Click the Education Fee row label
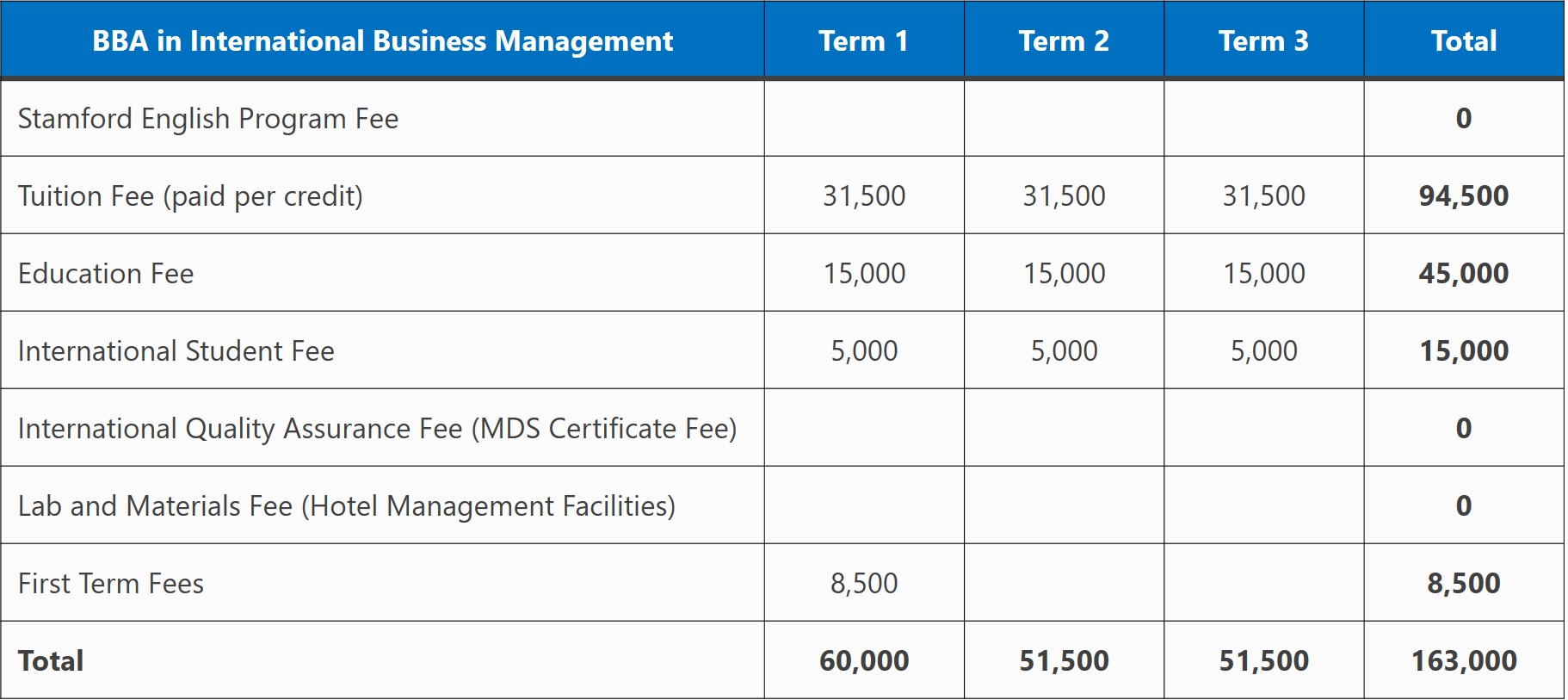 [106, 273]
